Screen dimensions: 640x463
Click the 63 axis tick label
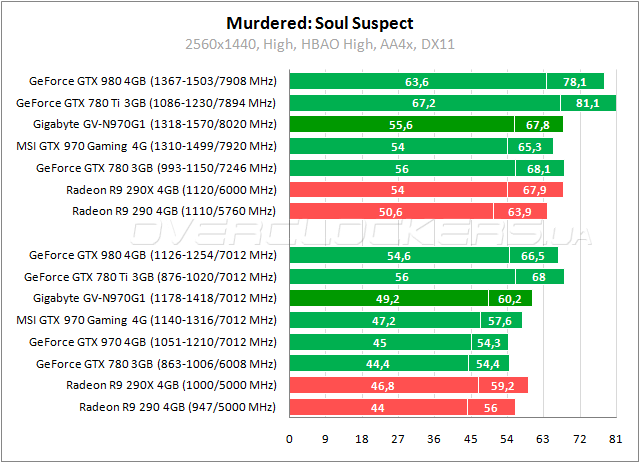[x=543, y=439]
